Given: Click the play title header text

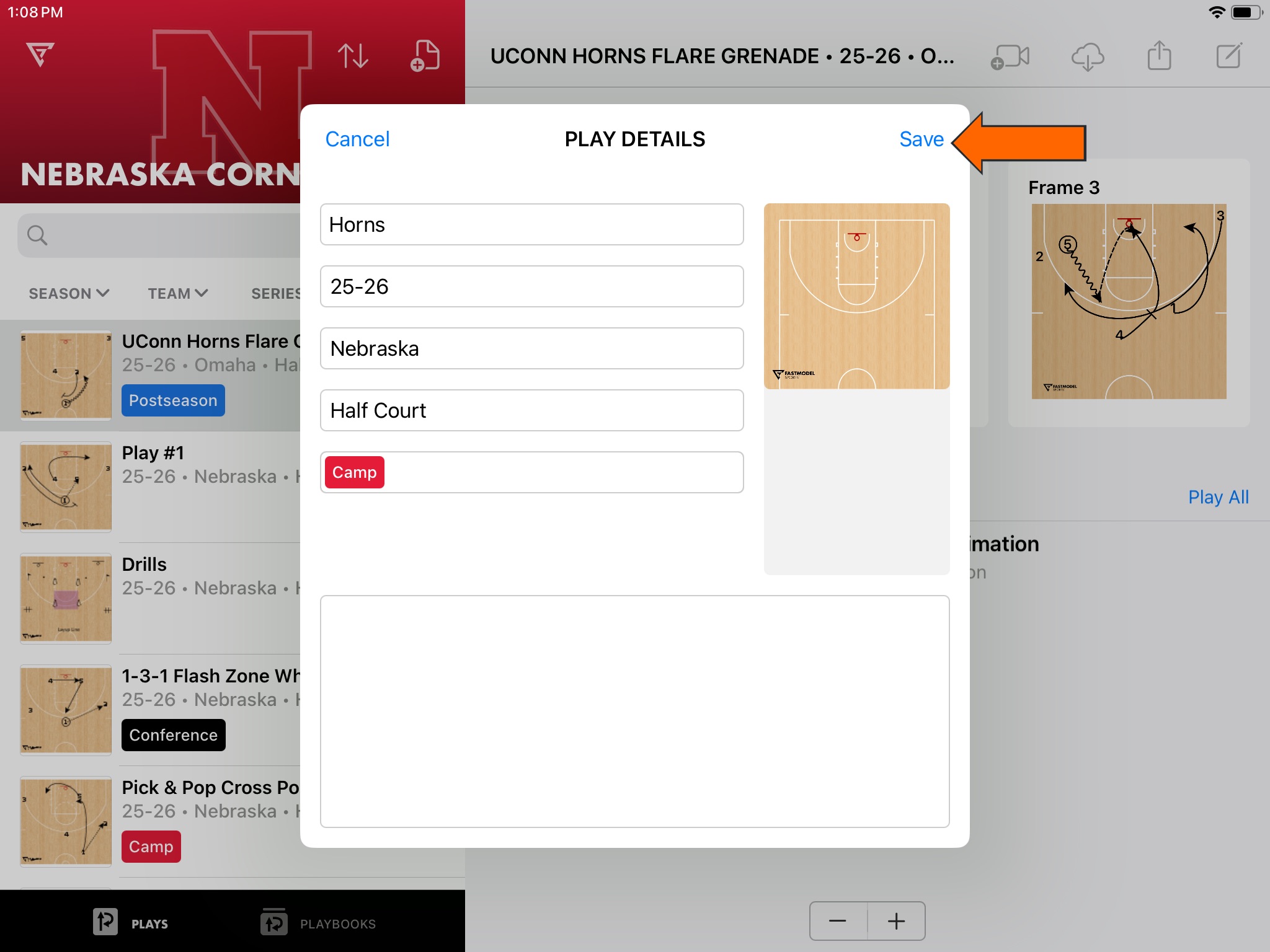Looking at the screenshot, I should (x=722, y=56).
